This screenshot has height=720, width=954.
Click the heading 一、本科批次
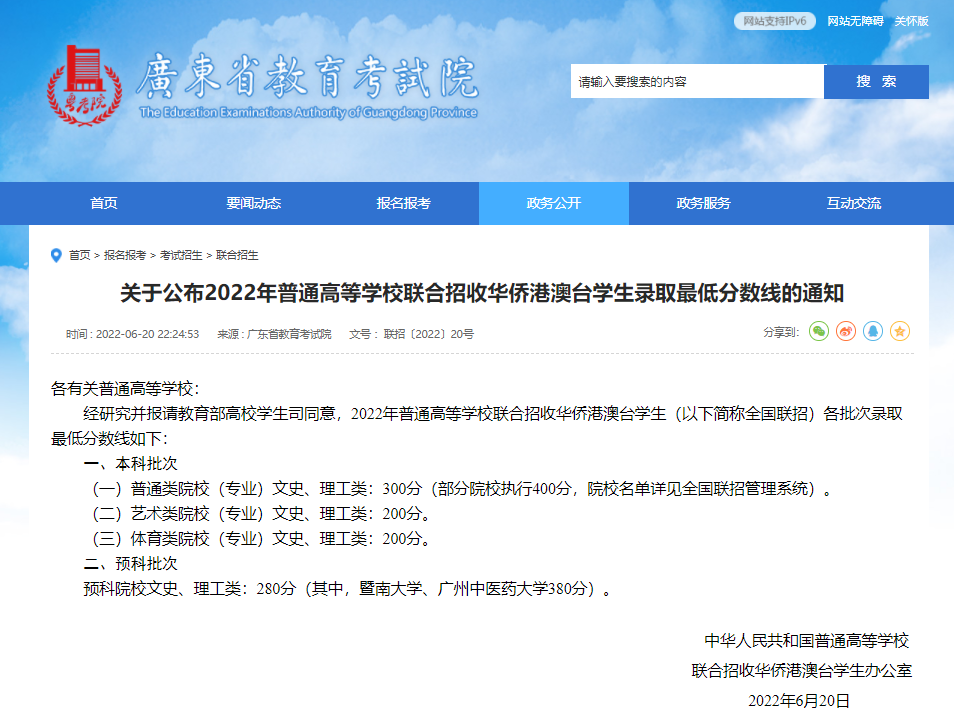pyautogui.click(x=130, y=463)
